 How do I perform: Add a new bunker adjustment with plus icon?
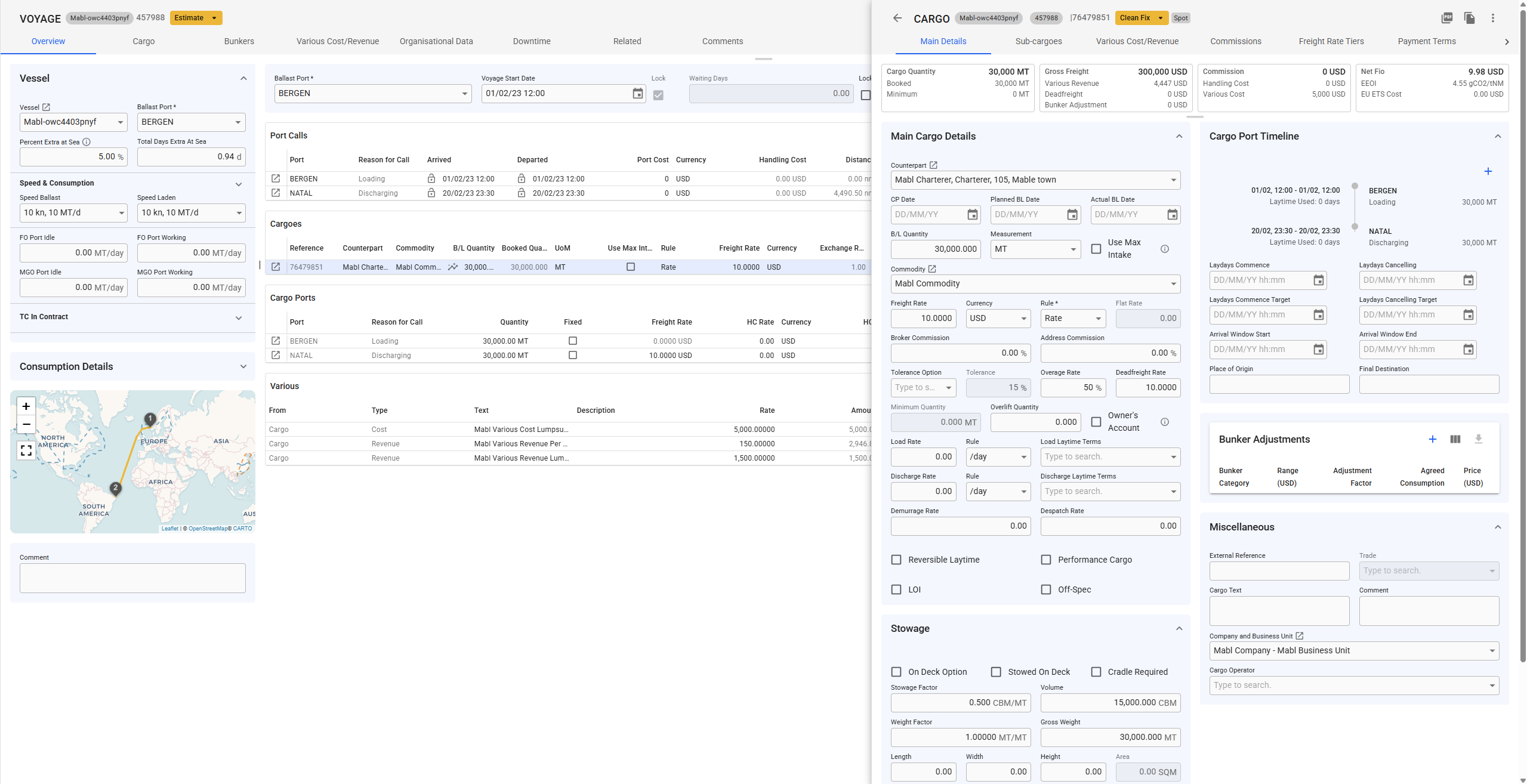[1432, 439]
